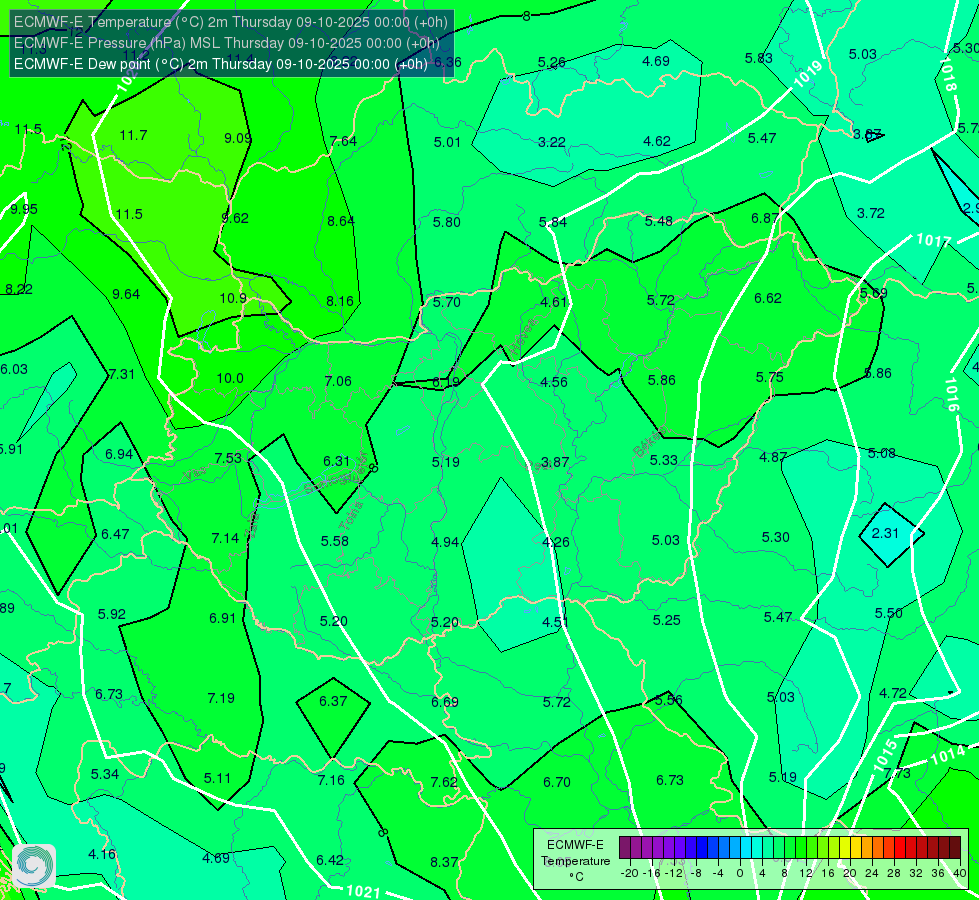Click the 3.22 temperature value
Viewport: 979px width, 900px height.
552,142
